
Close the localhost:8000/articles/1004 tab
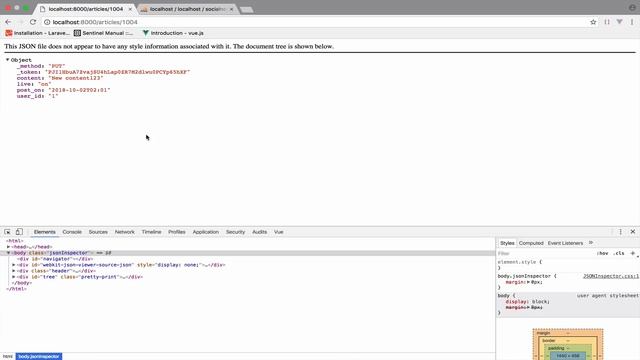(x=130, y=9)
